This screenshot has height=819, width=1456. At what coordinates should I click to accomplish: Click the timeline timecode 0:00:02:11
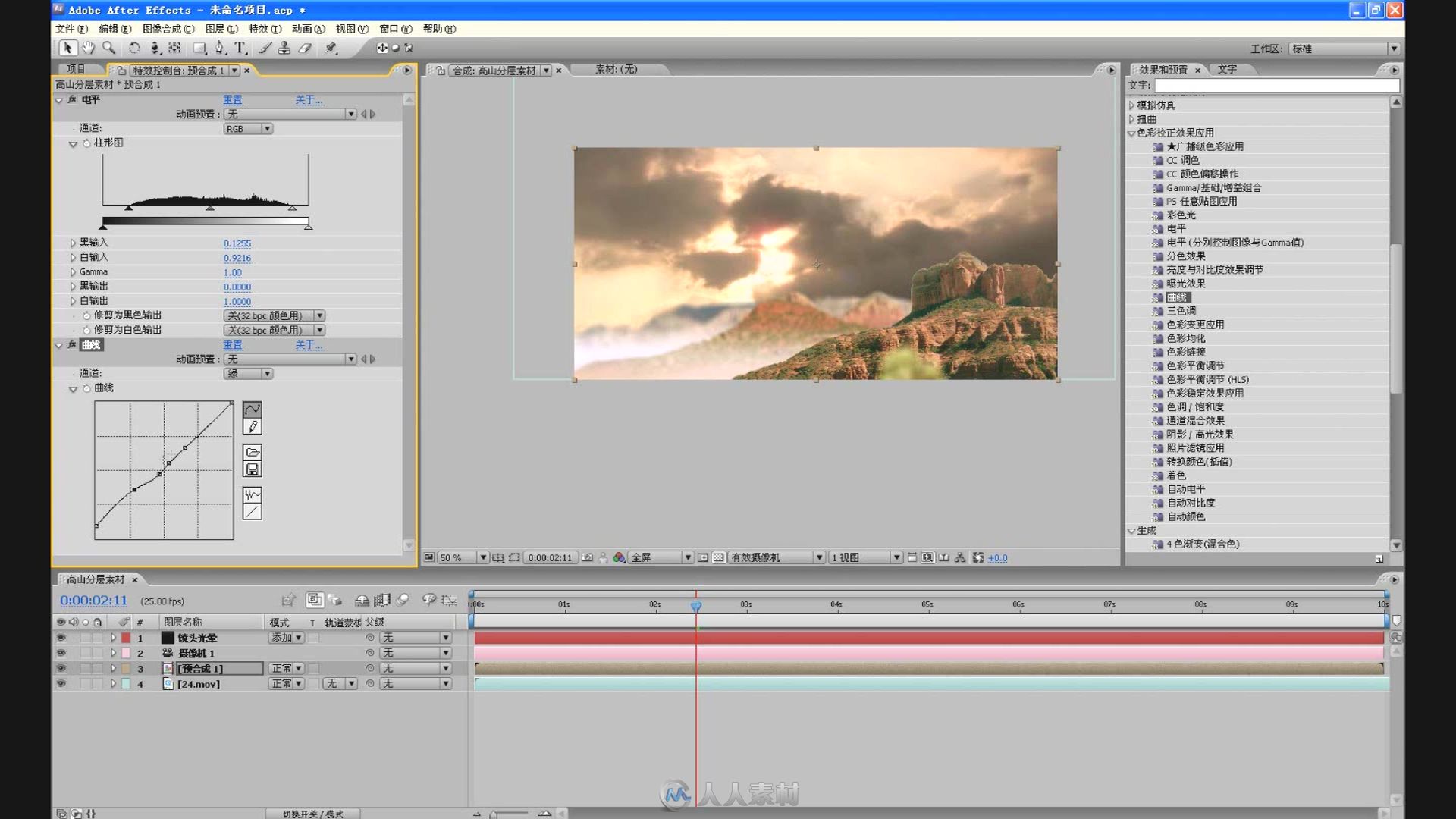[x=93, y=601]
